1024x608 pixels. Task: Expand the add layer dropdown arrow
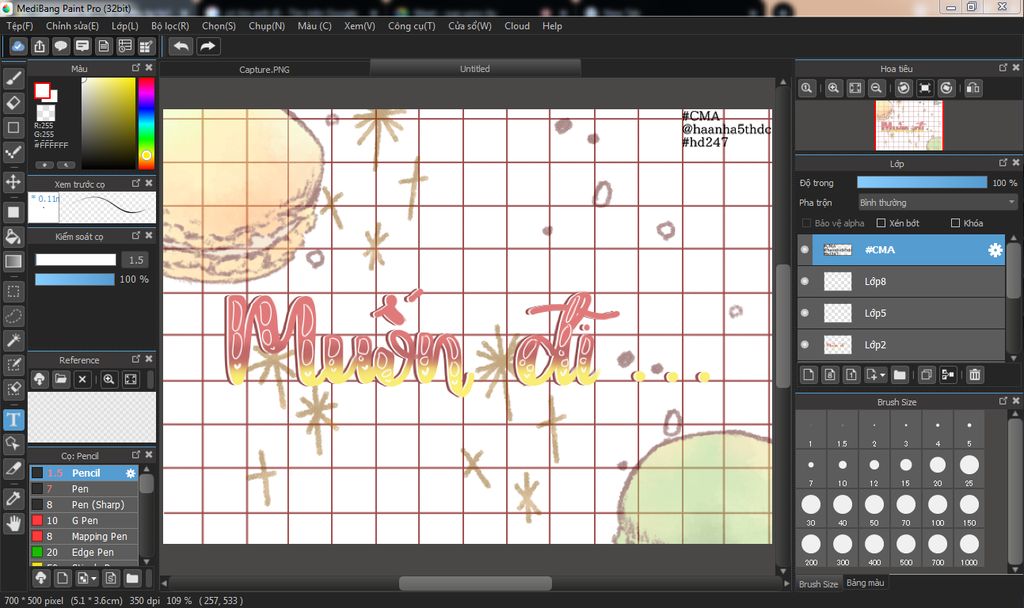(x=882, y=376)
